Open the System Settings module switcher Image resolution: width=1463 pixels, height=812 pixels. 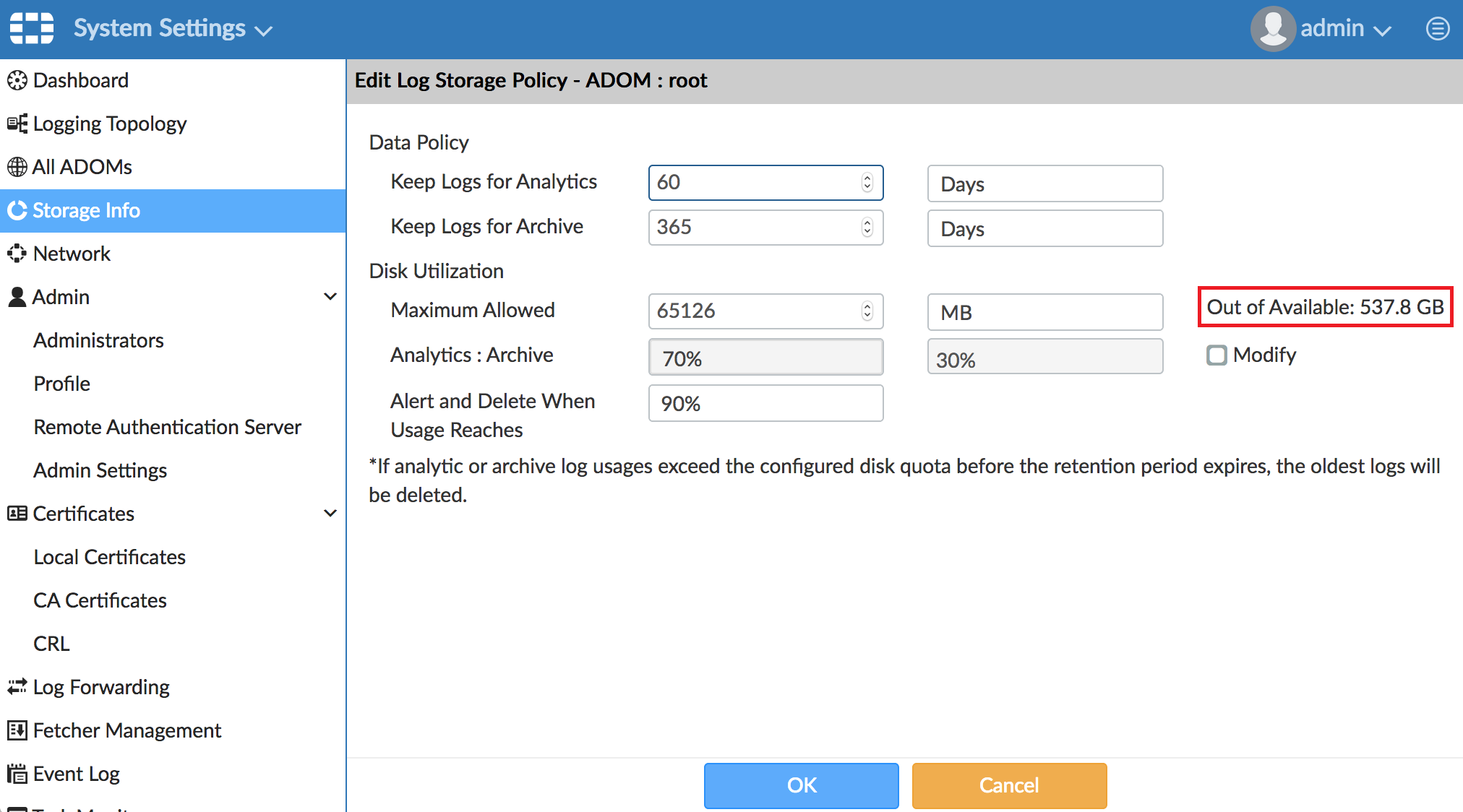[x=173, y=27]
